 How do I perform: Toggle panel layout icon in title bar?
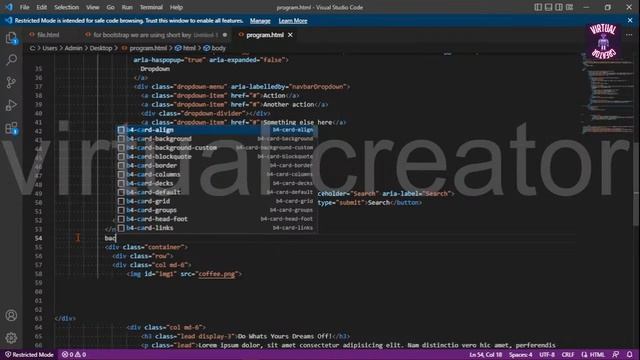coord(548,7)
